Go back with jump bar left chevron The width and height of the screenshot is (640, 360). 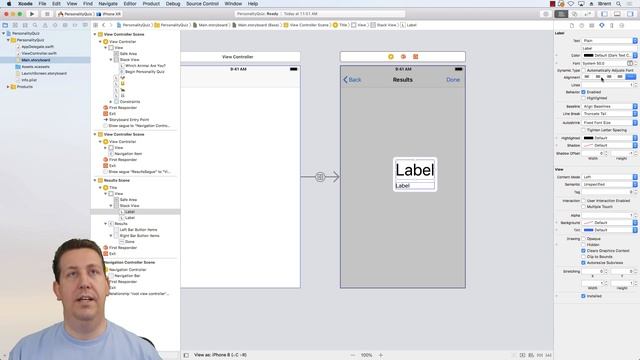[104, 25]
